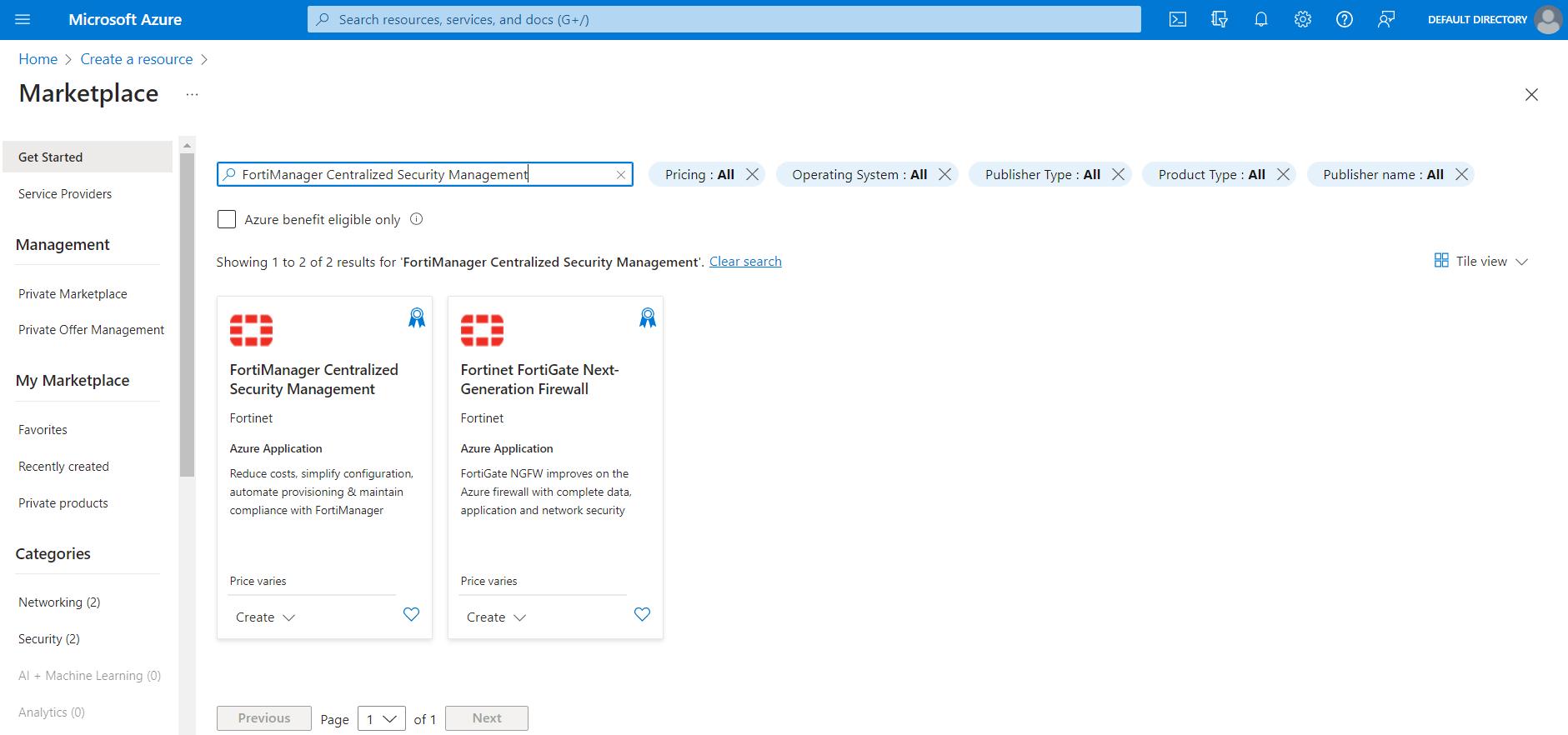Open the Help question mark icon
Screen dimensions: 1568x735
click(1345, 19)
